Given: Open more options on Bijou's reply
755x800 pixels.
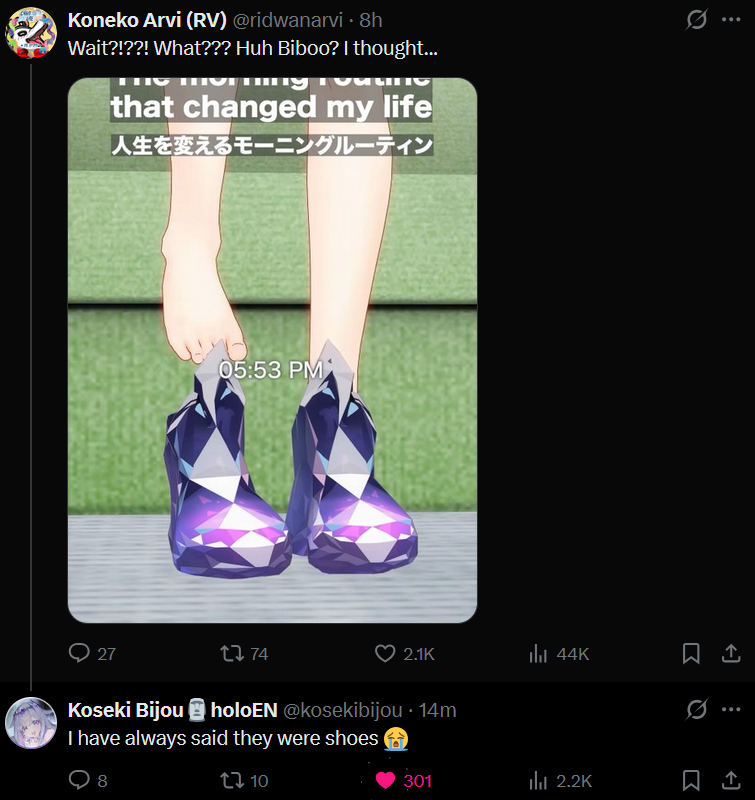Looking at the screenshot, I should (x=731, y=710).
